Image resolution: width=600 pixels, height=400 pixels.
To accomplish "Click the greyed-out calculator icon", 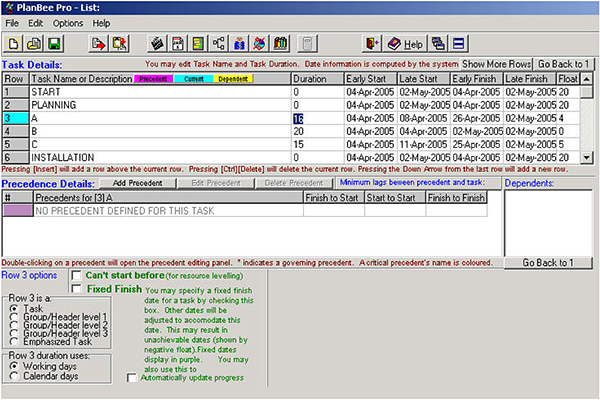I will click(307, 44).
